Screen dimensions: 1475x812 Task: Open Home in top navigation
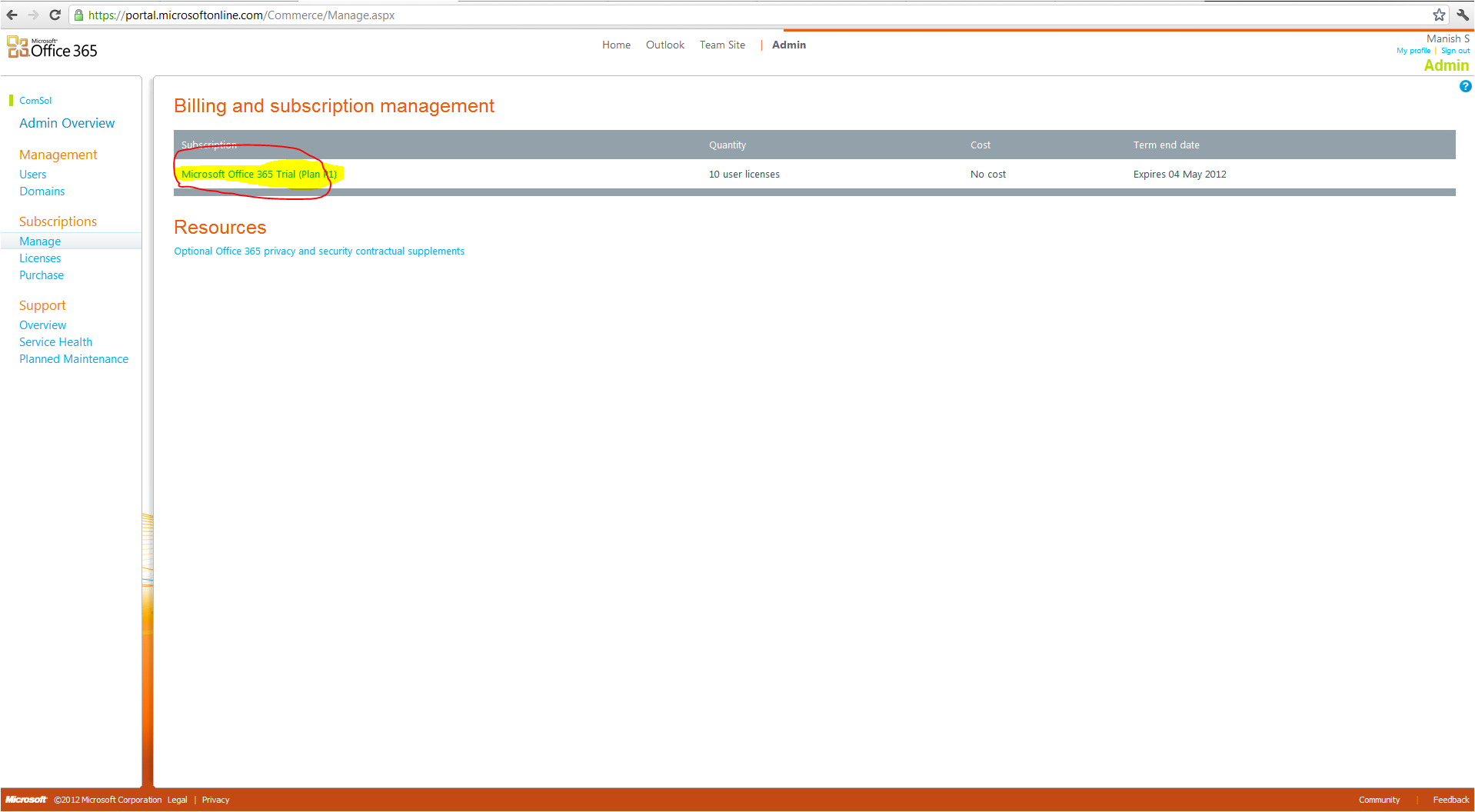(616, 45)
